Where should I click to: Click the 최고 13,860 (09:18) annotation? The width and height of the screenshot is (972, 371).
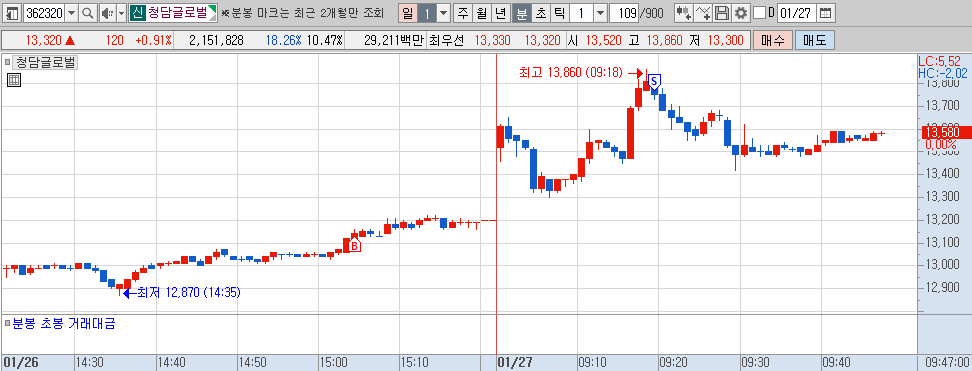(x=570, y=73)
